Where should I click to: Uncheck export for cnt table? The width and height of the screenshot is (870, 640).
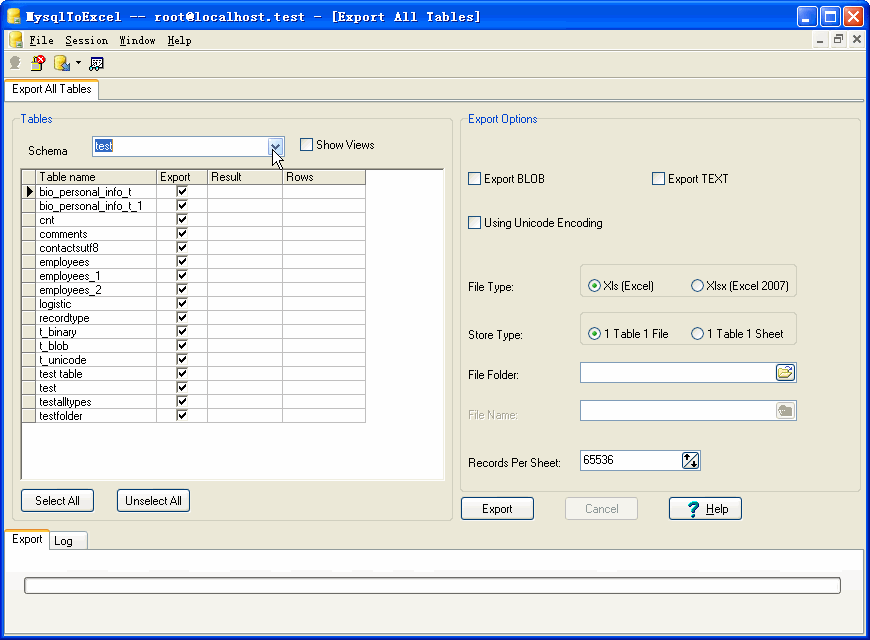tap(181, 219)
